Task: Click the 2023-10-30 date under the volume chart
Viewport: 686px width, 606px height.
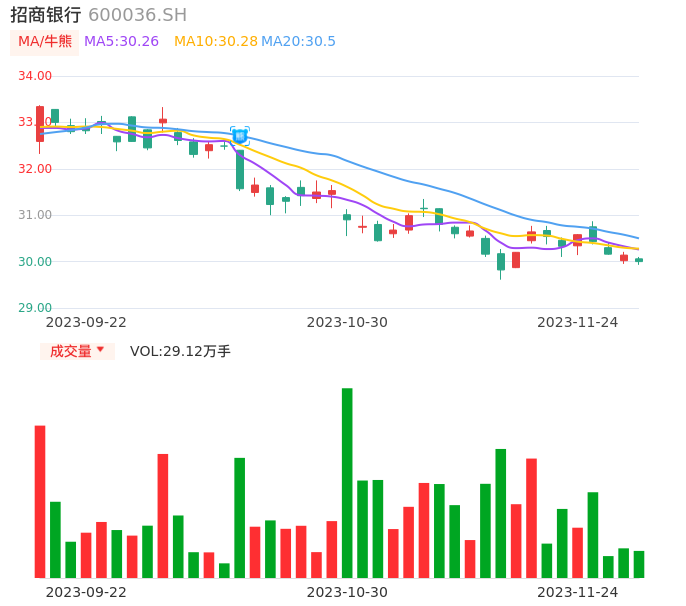Action: pyautogui.click(x=347, y=592)
